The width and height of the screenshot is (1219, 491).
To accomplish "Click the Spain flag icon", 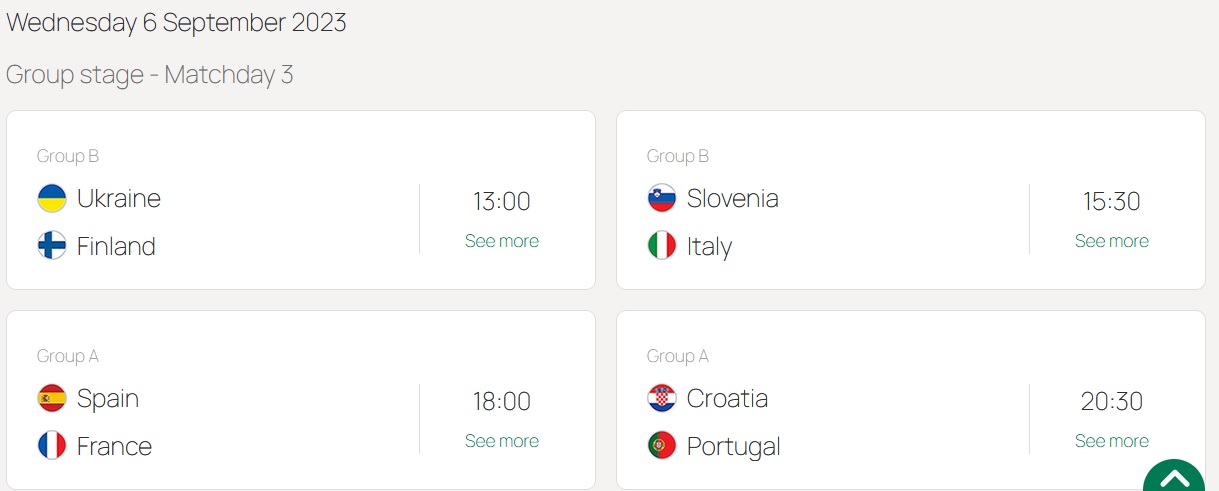I will pos(52,398).
